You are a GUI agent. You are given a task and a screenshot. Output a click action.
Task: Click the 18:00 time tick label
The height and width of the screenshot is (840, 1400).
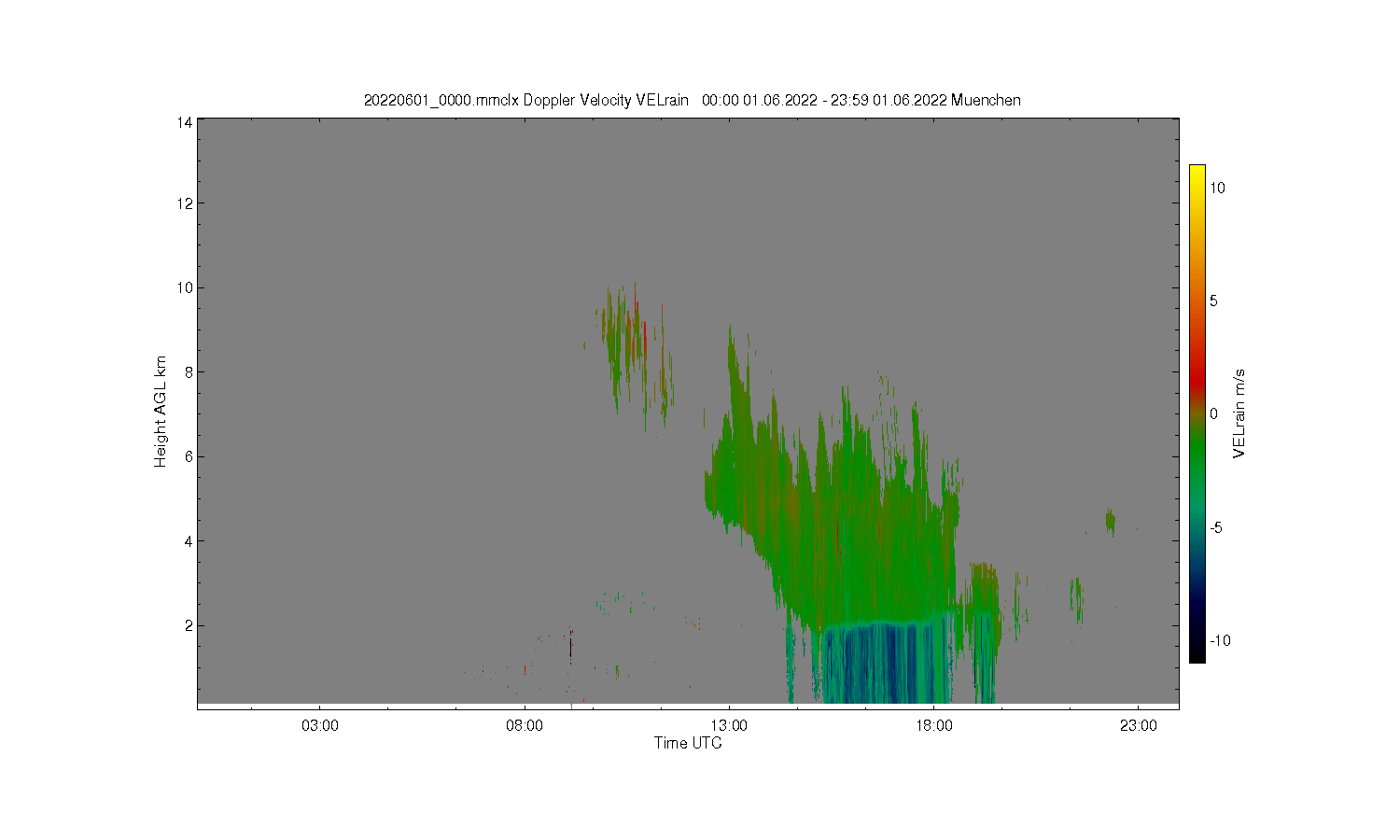[x=933, y=725]
